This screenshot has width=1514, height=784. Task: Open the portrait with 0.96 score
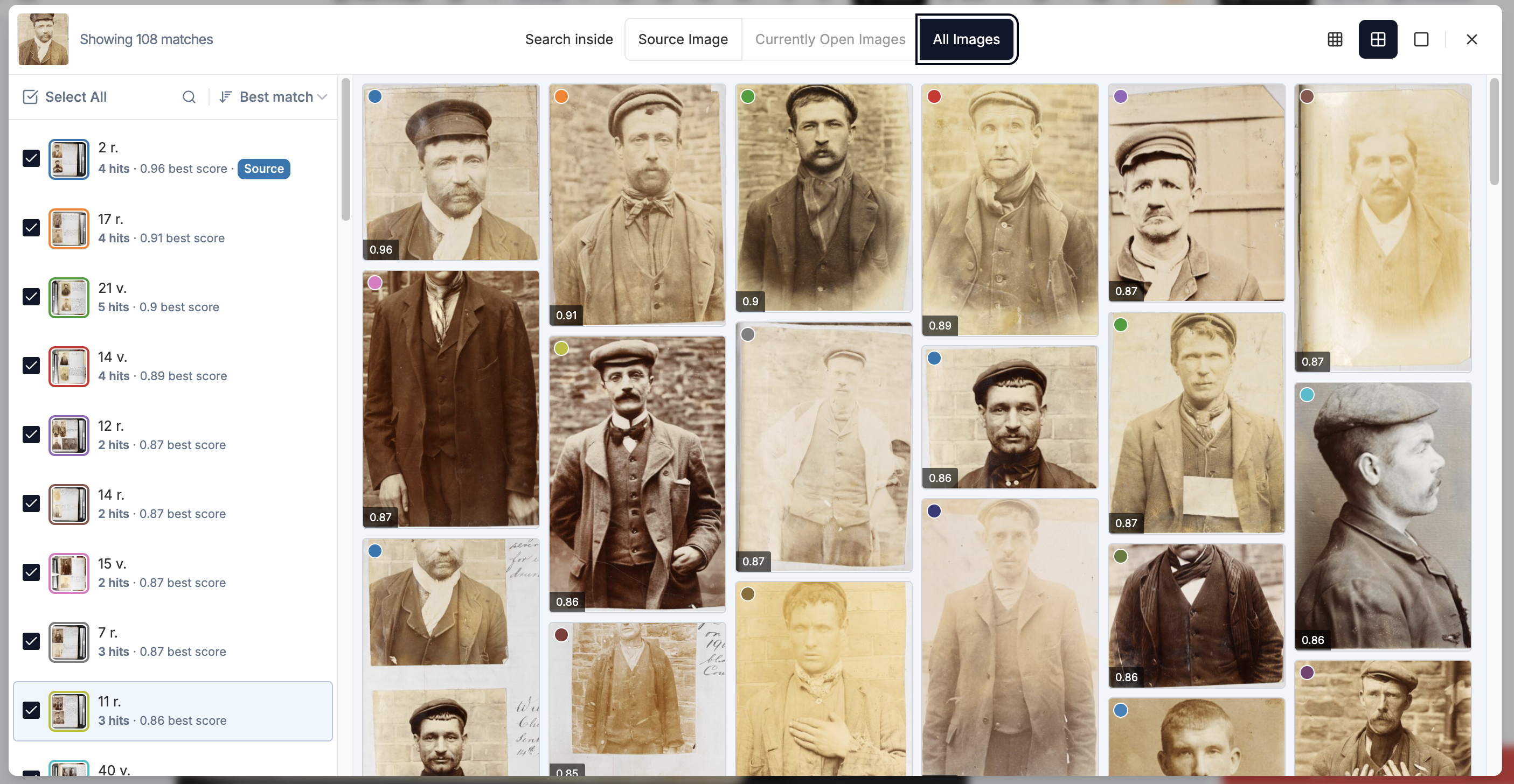pyautogui.click(x=451, y=172)
